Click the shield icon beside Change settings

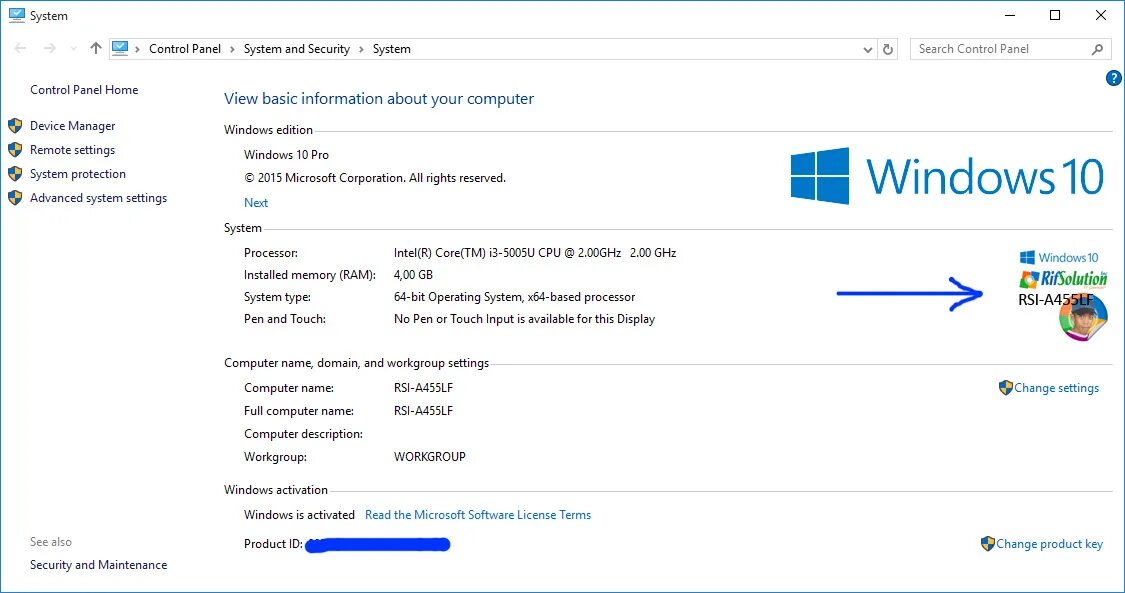click(x=1005, y=388)
